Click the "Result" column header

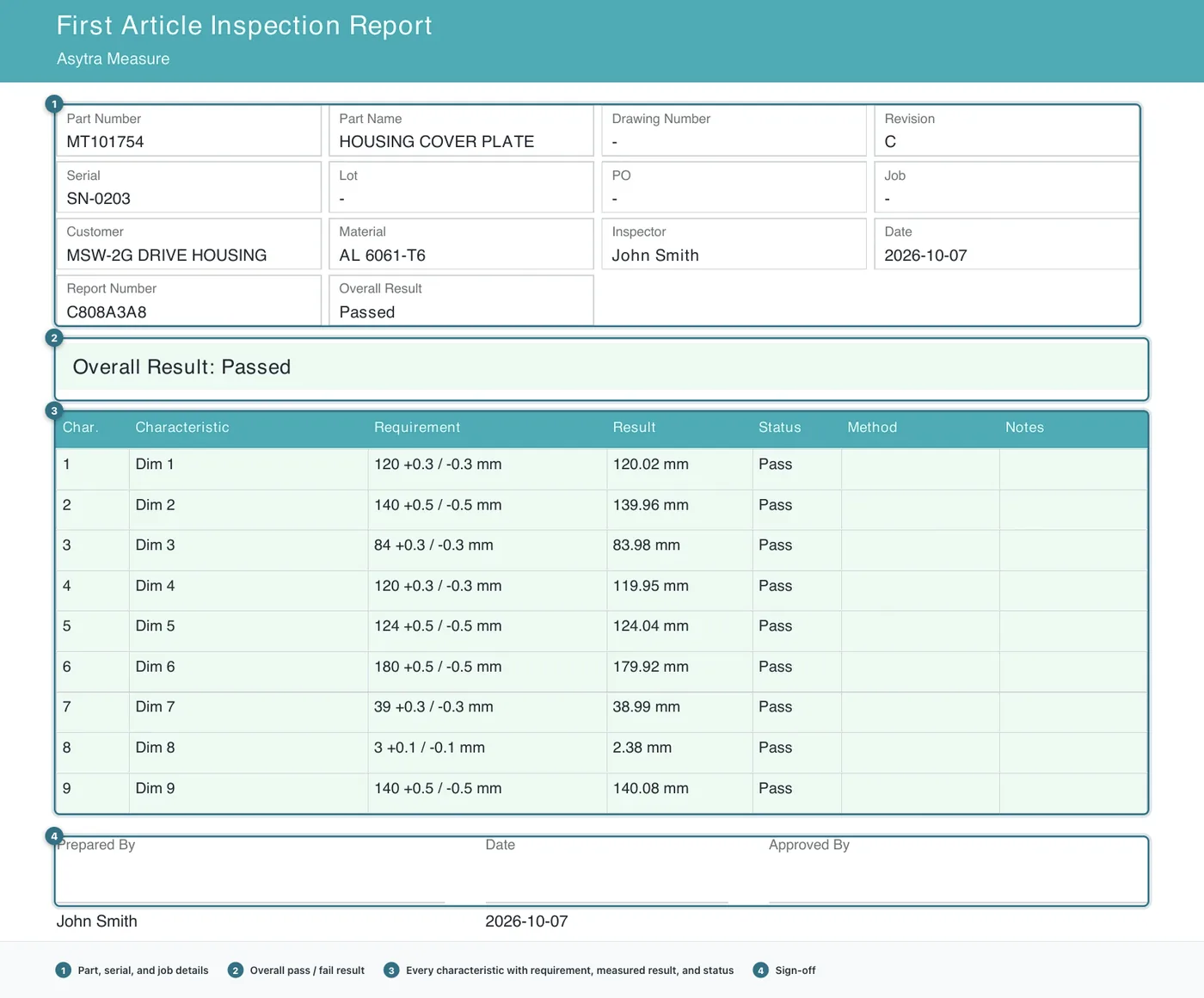click(634, 428)
